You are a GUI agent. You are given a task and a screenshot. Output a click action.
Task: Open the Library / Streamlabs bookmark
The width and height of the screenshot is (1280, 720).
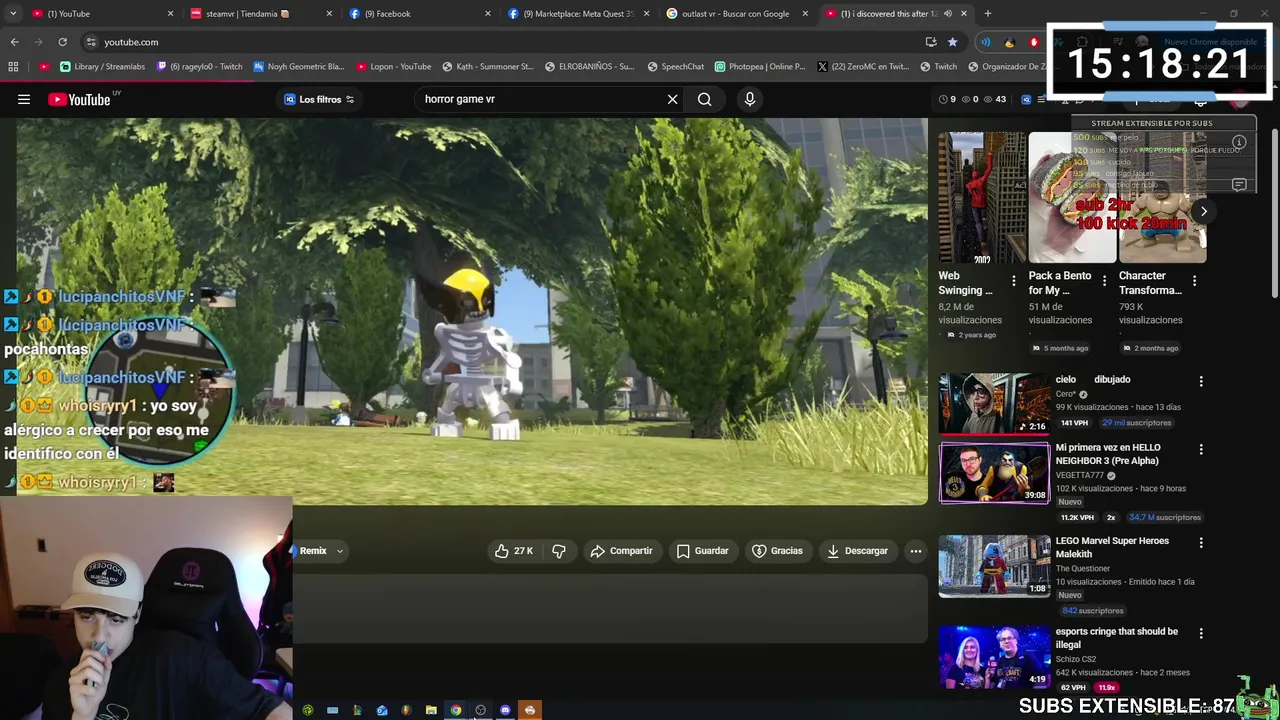(103, 67)
